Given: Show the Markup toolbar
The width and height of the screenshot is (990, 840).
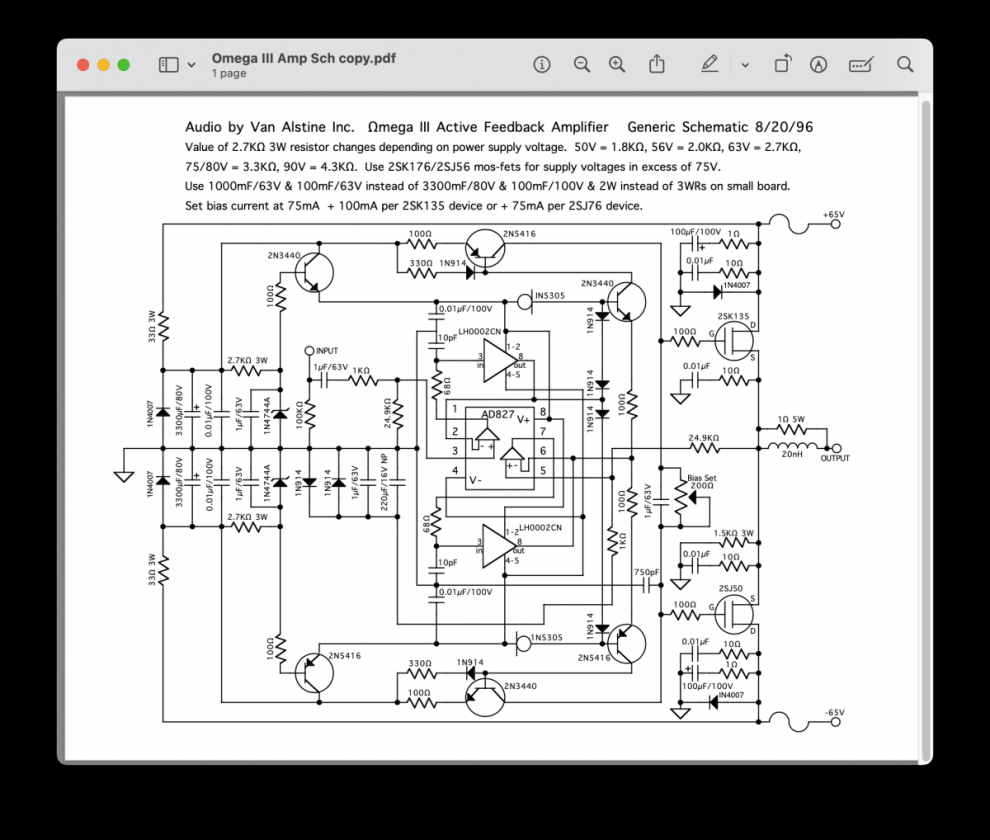Looking at the screenshot, I should click(818, 64).
